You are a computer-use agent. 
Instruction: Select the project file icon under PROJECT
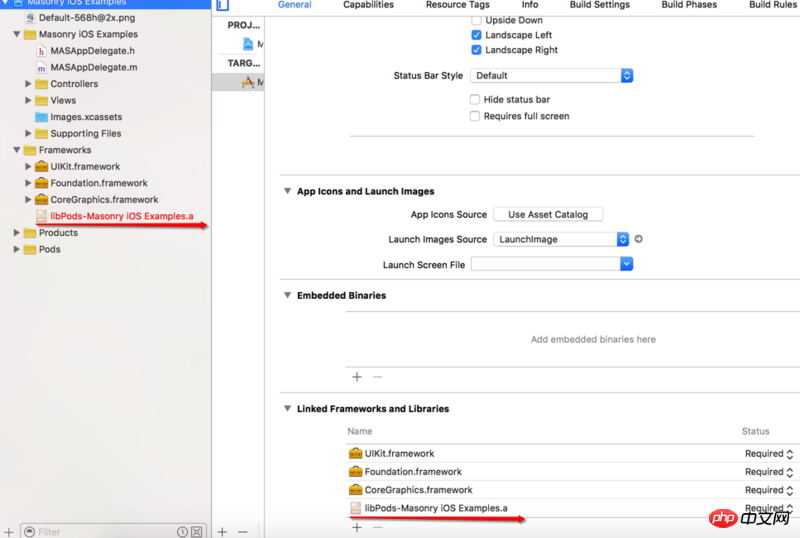(248, 44)
